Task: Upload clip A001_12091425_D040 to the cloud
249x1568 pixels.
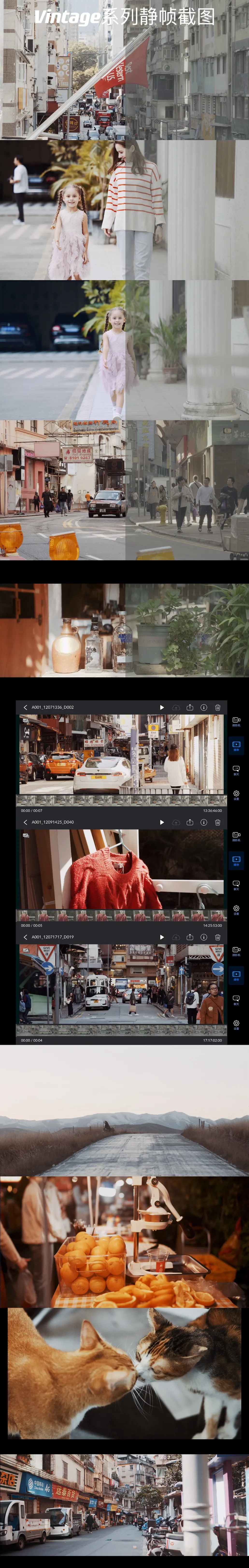Action: (176, 822)
